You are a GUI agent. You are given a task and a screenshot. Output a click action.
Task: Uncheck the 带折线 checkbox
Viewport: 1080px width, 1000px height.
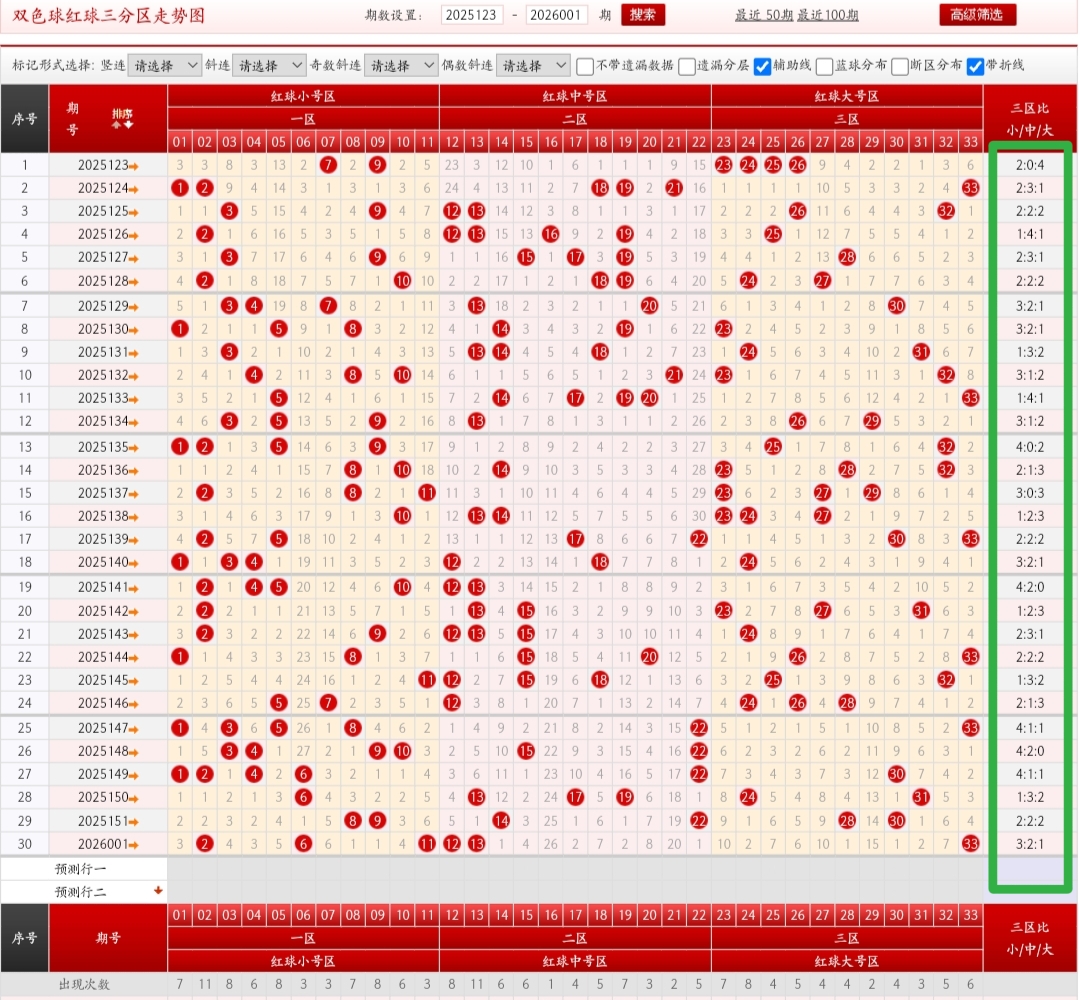pyautogui.click(x=975, y=66)
